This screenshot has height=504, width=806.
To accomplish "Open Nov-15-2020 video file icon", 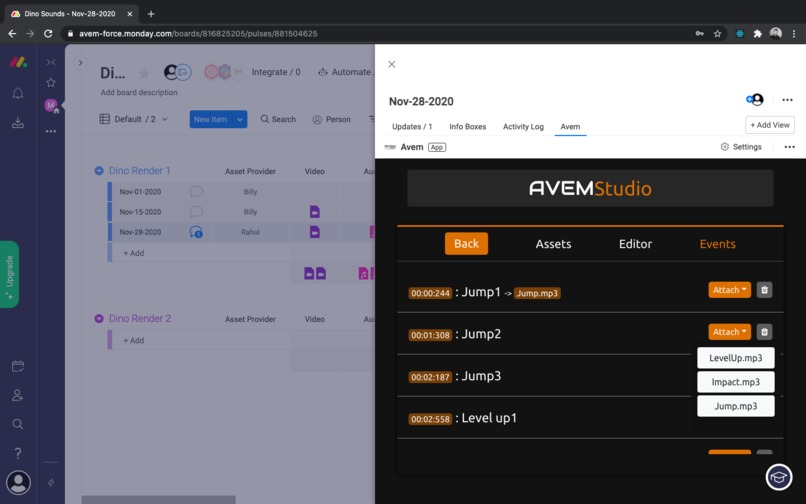I will pos(315,212).
